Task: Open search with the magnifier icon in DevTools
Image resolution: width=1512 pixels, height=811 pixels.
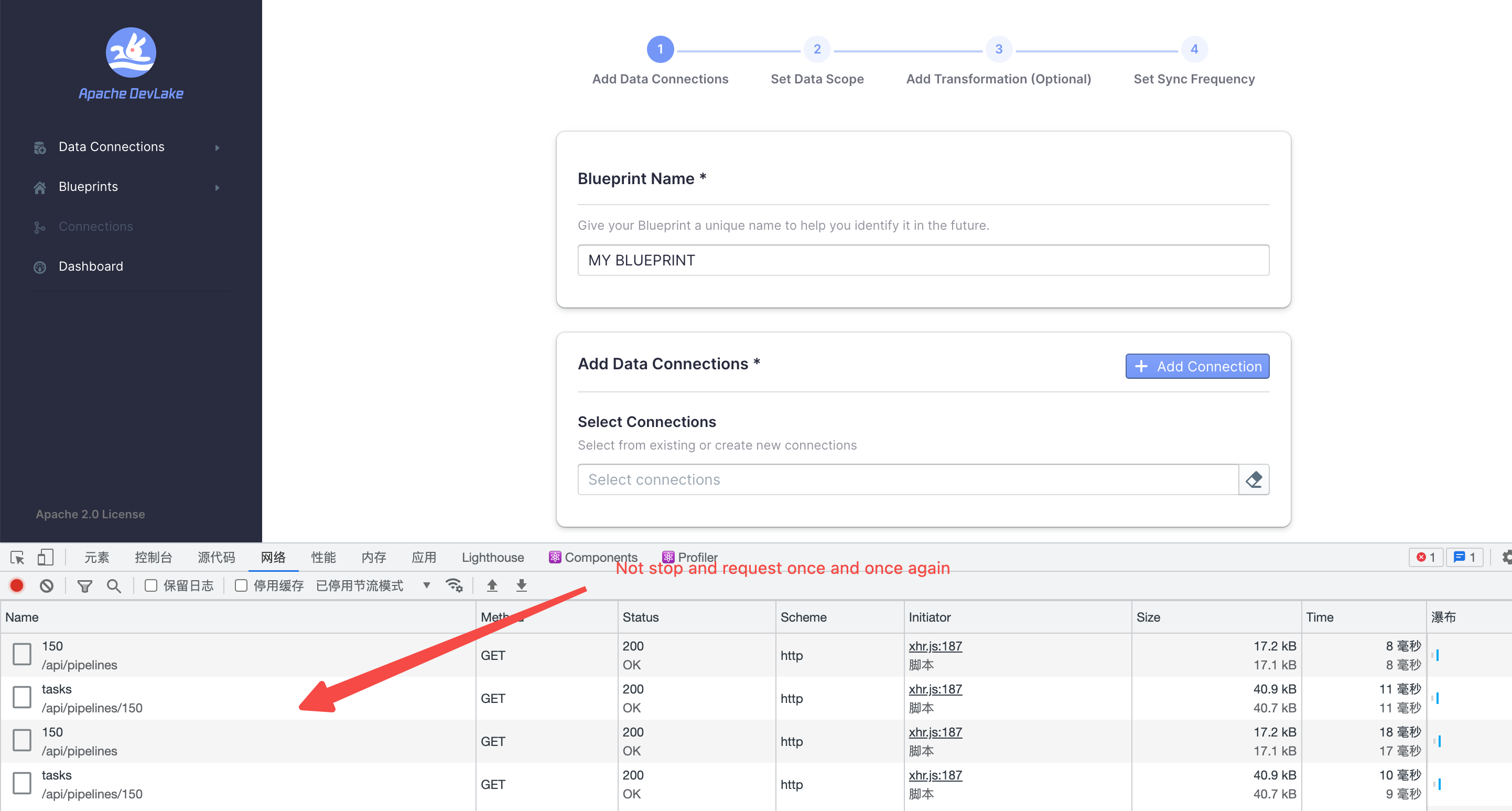Action: [114, 585]
